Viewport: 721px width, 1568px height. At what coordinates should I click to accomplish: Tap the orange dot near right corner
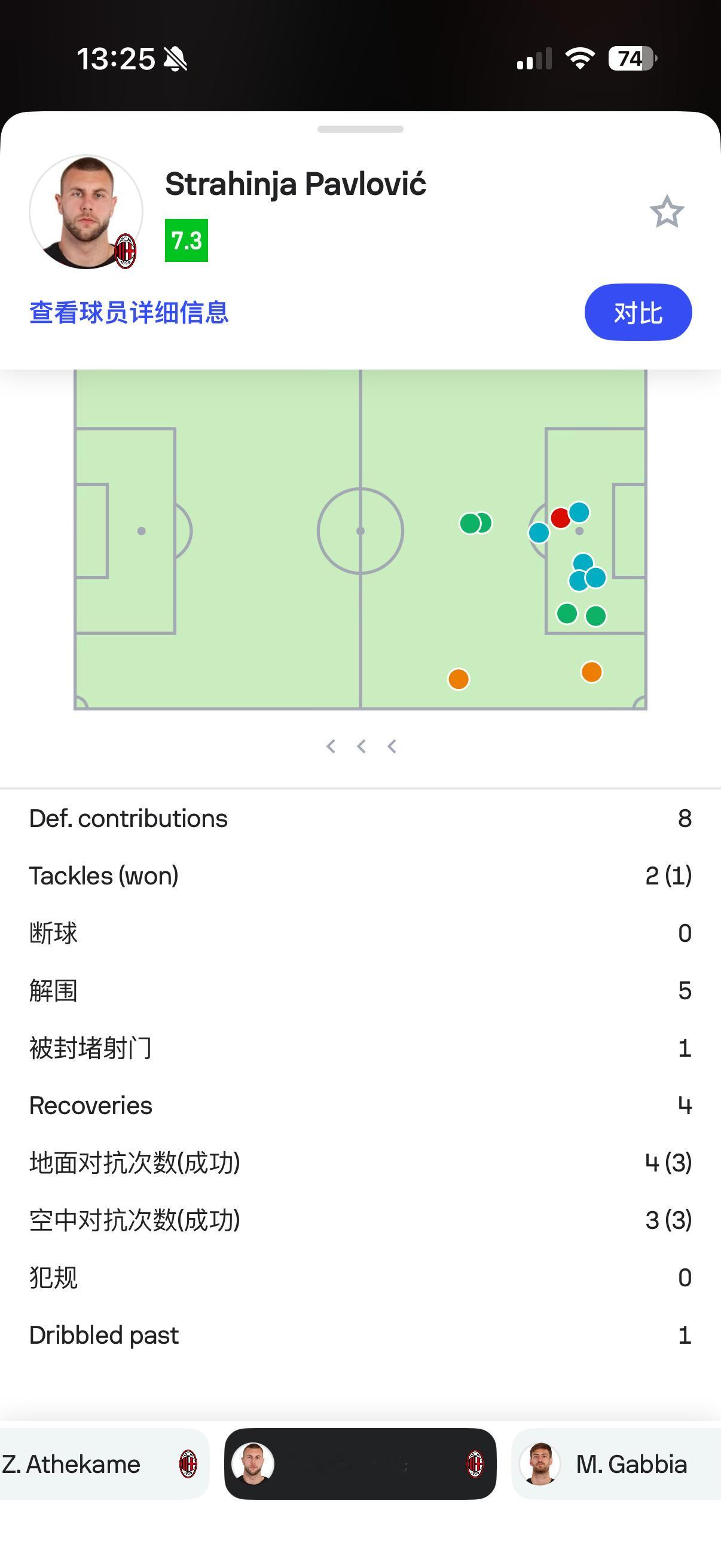591,672
